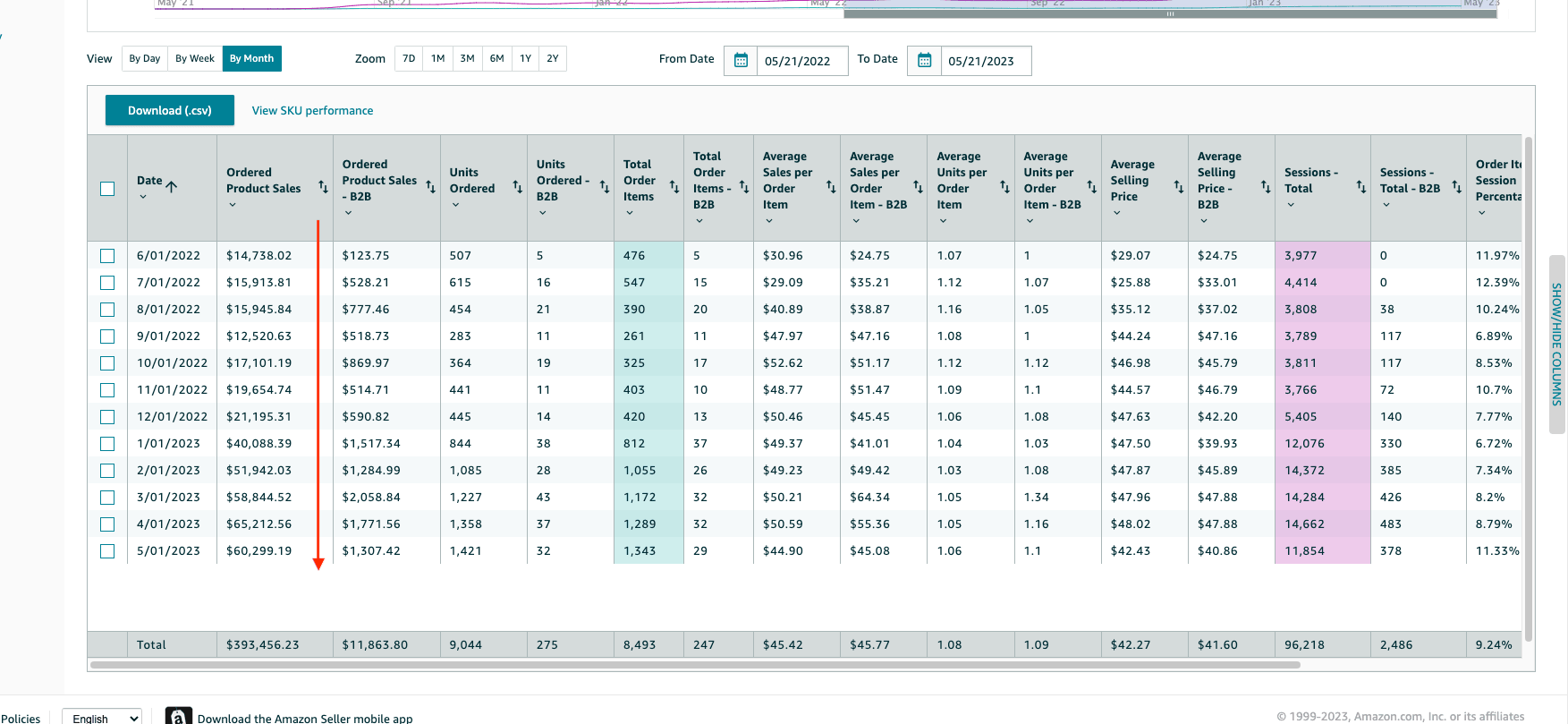Click sort arrows for Sessions - Total column
This screenshot has height=724, width=1568.
coord(1360,187)
